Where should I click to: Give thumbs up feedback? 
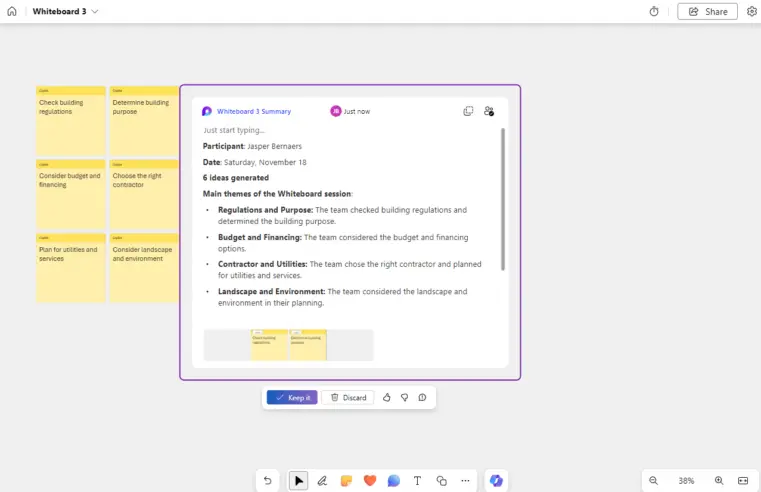pos(386,397)
